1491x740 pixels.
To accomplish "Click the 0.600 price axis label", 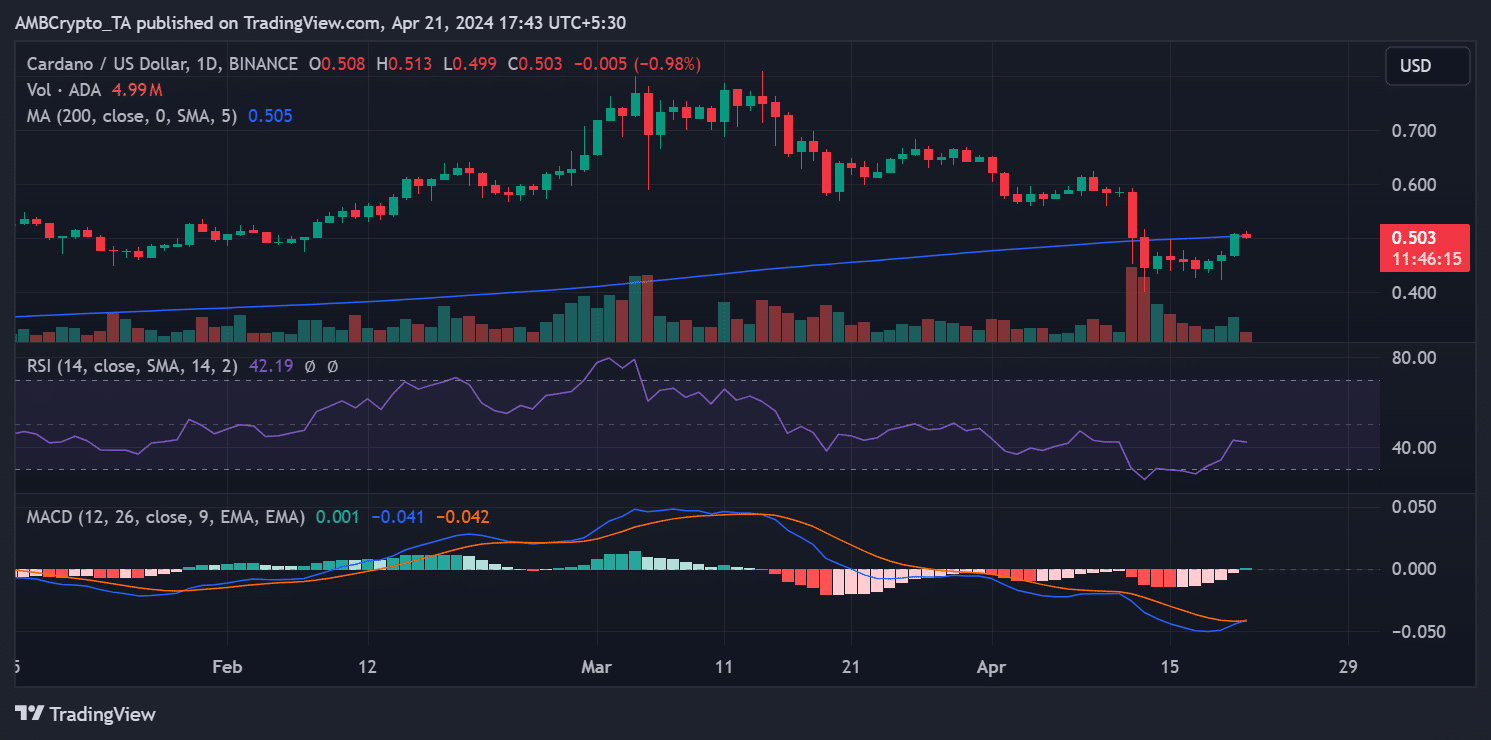I will point(1415,185).
